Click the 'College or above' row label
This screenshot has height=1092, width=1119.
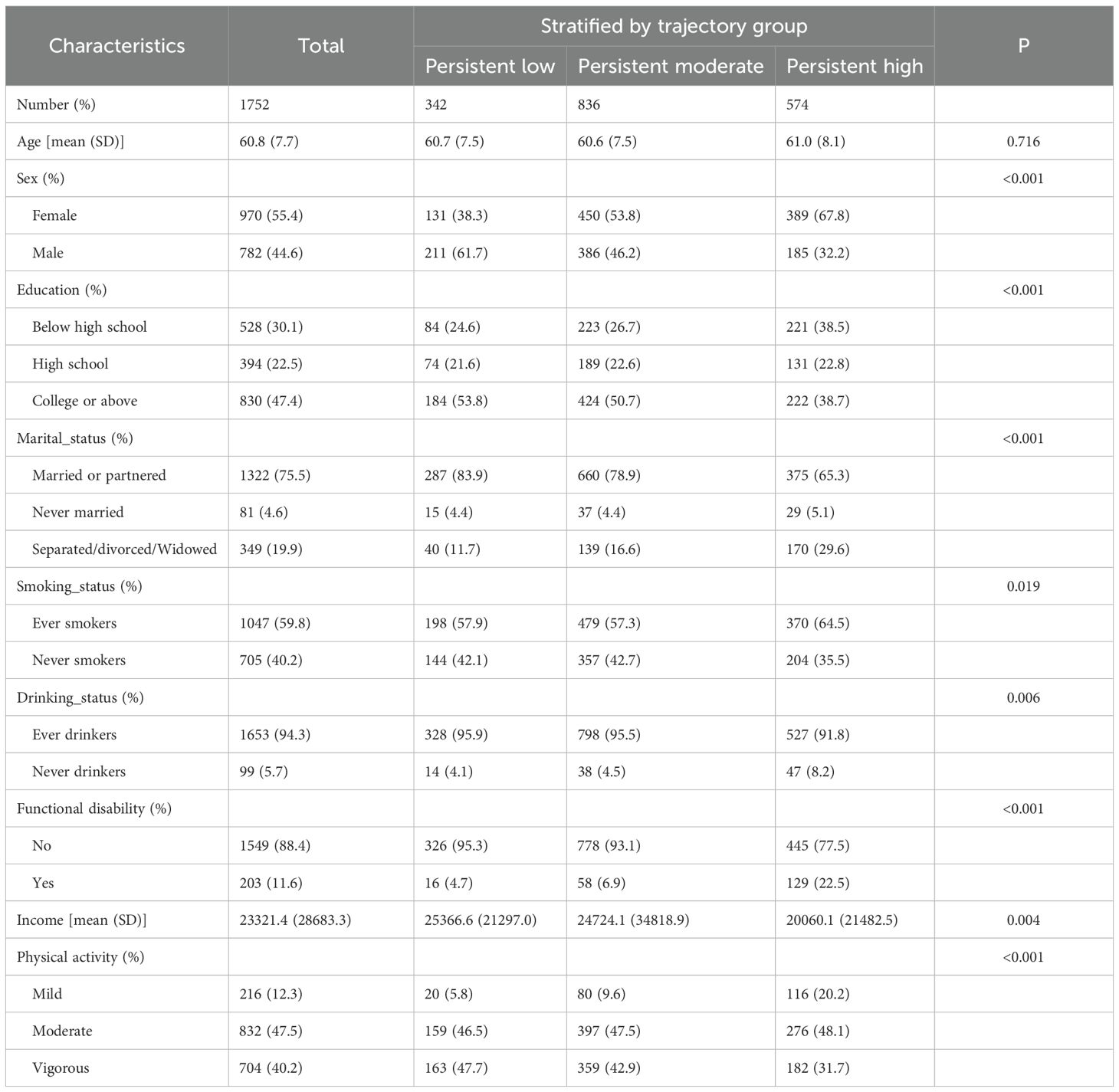click(84, 401)
